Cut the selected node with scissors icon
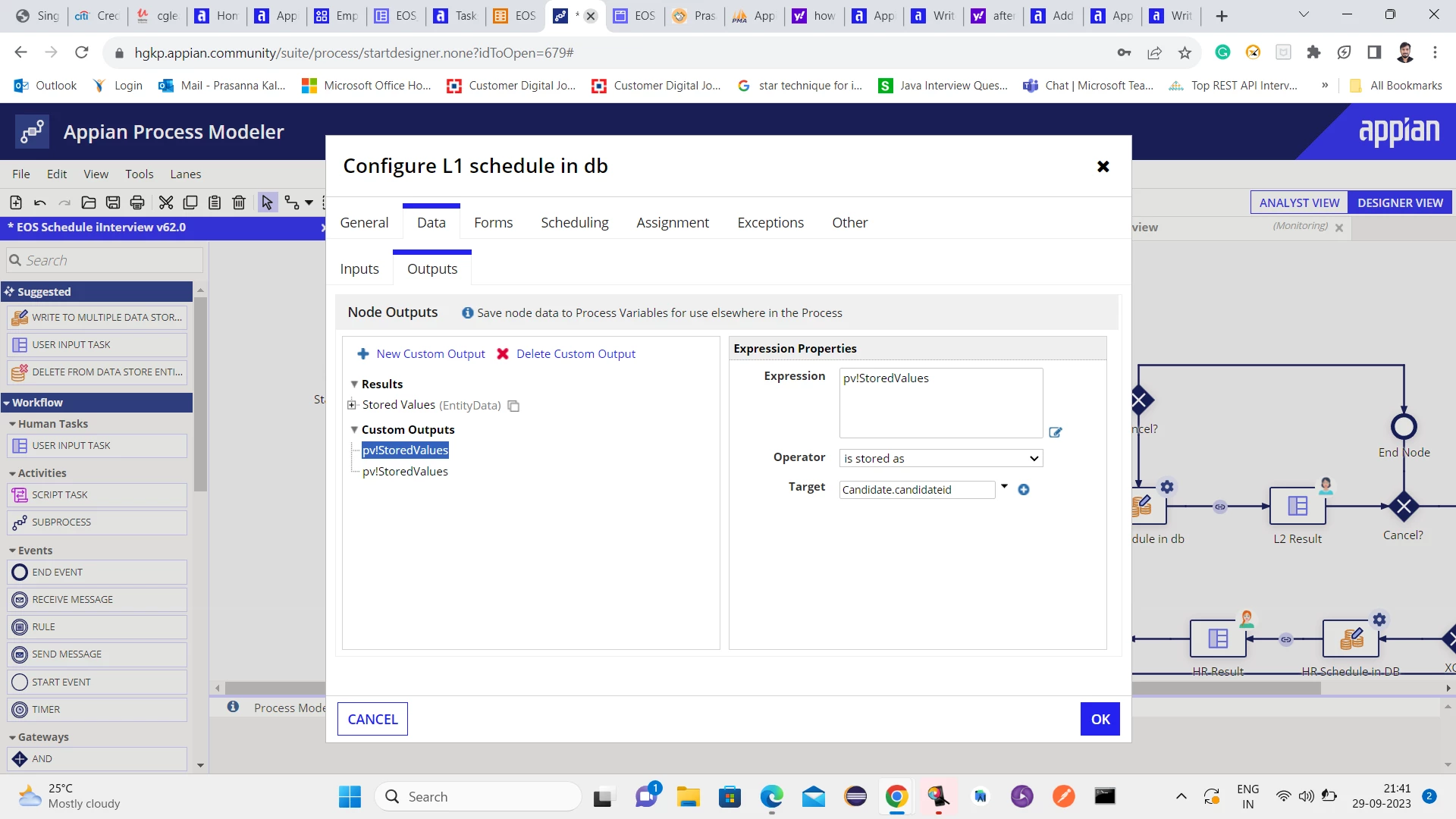 coord(166,202)
